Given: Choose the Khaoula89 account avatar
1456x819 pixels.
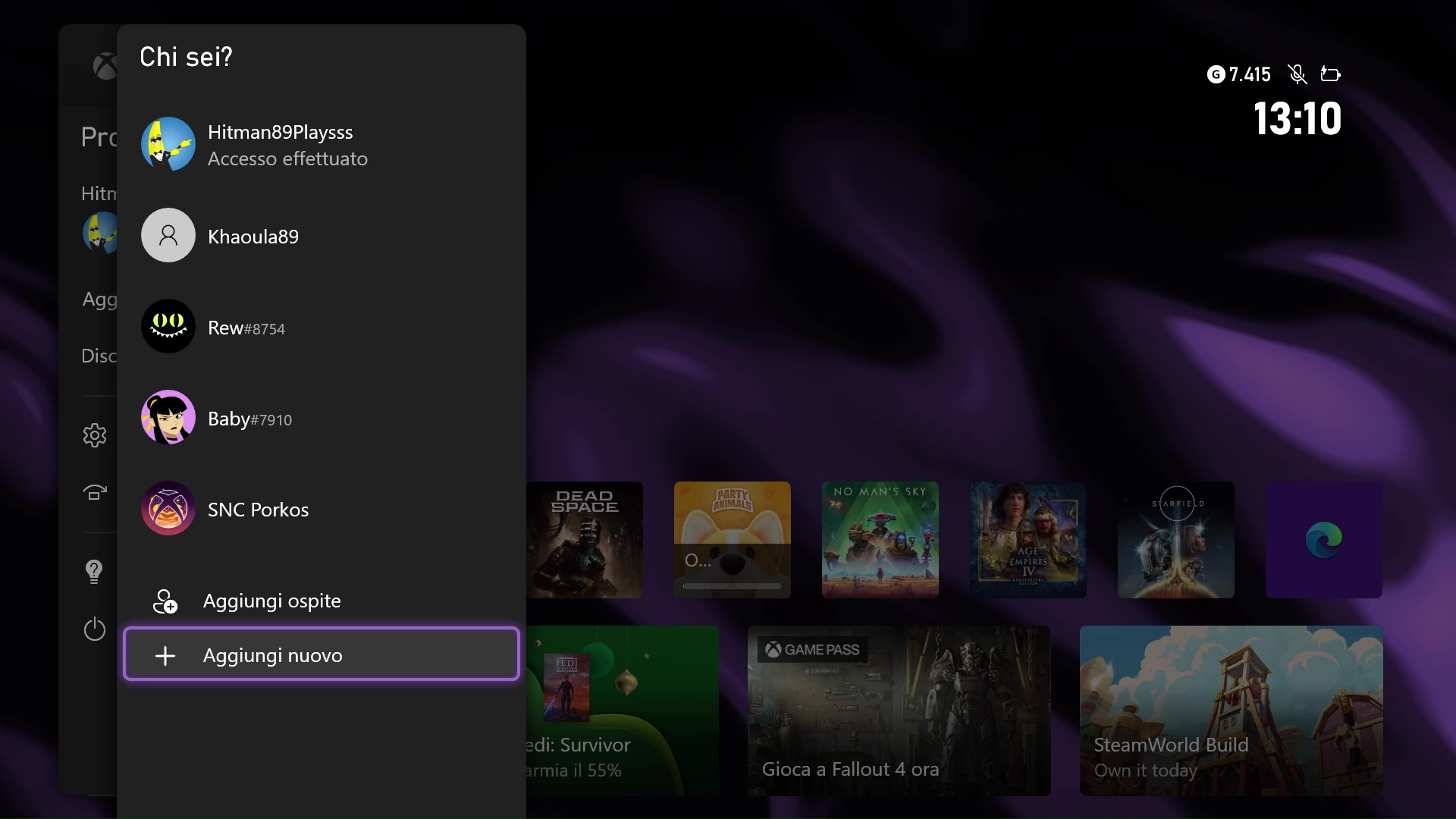Looking at the screenshot, I should pos(168,235).
